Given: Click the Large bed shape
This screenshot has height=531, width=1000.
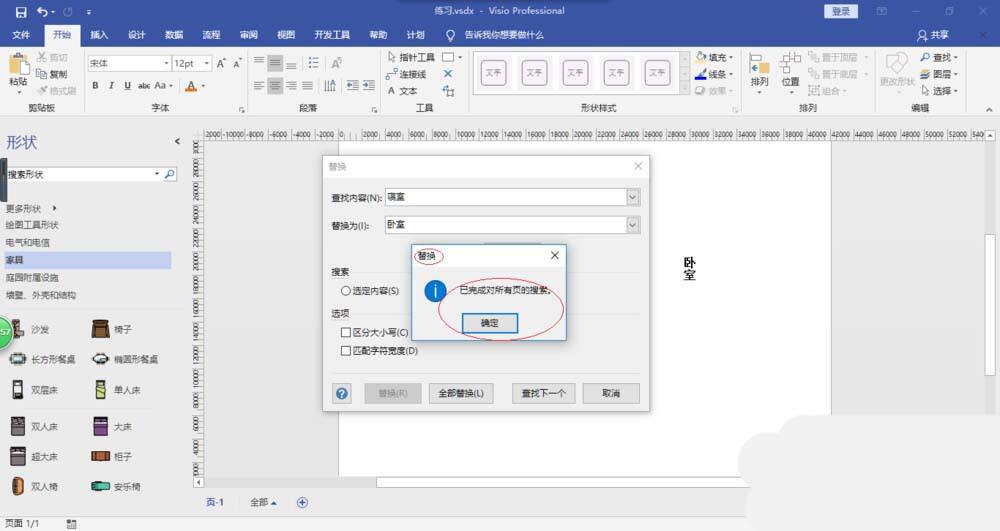Looking at the screenshot, I should (112, 426).
